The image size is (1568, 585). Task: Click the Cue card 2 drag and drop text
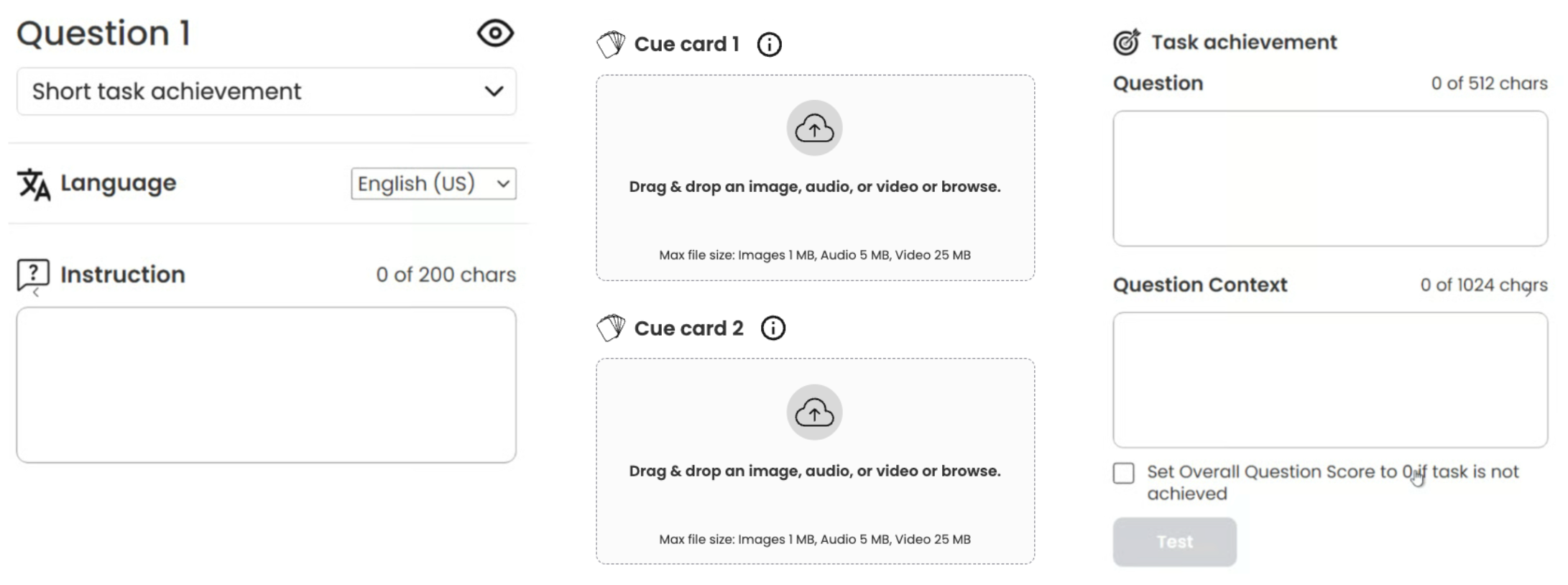point(814,471)
